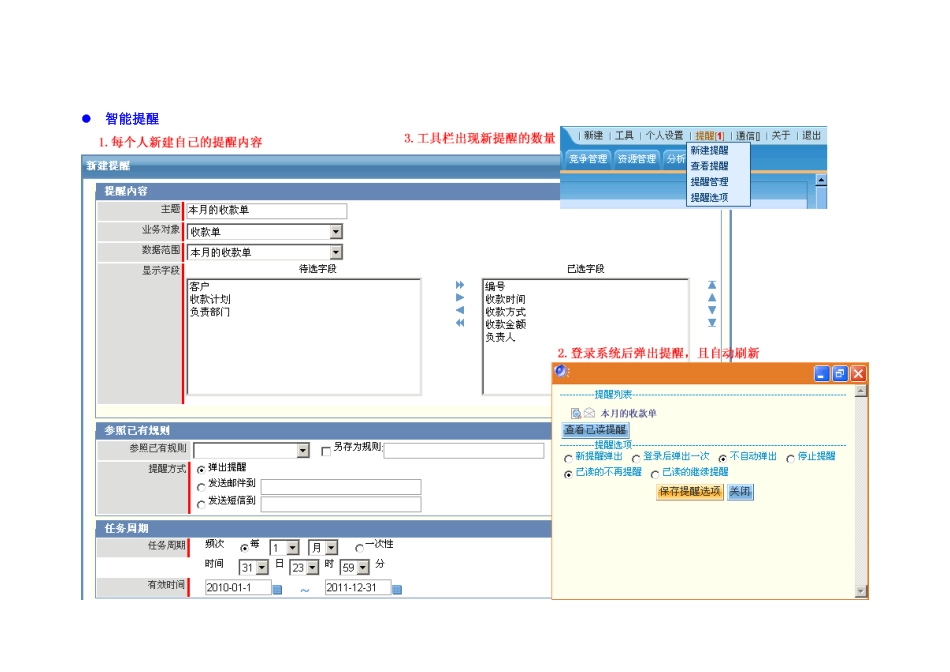Screen dimensions: 950x672
Task: Open the period unit dropdown showing 月
Action: tap(331, 548)
